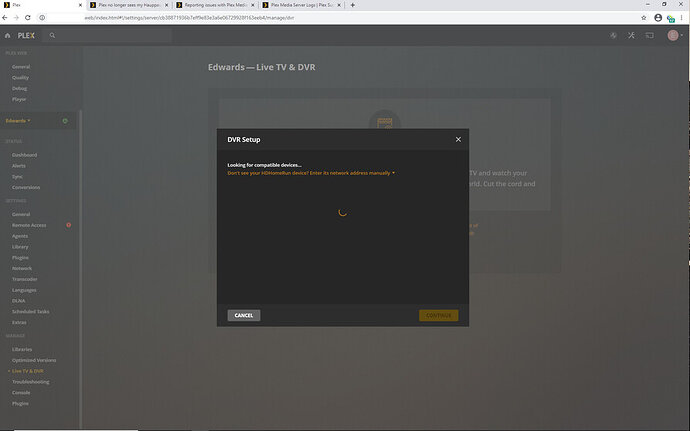Open the user avatar menu

click(675, 35)
